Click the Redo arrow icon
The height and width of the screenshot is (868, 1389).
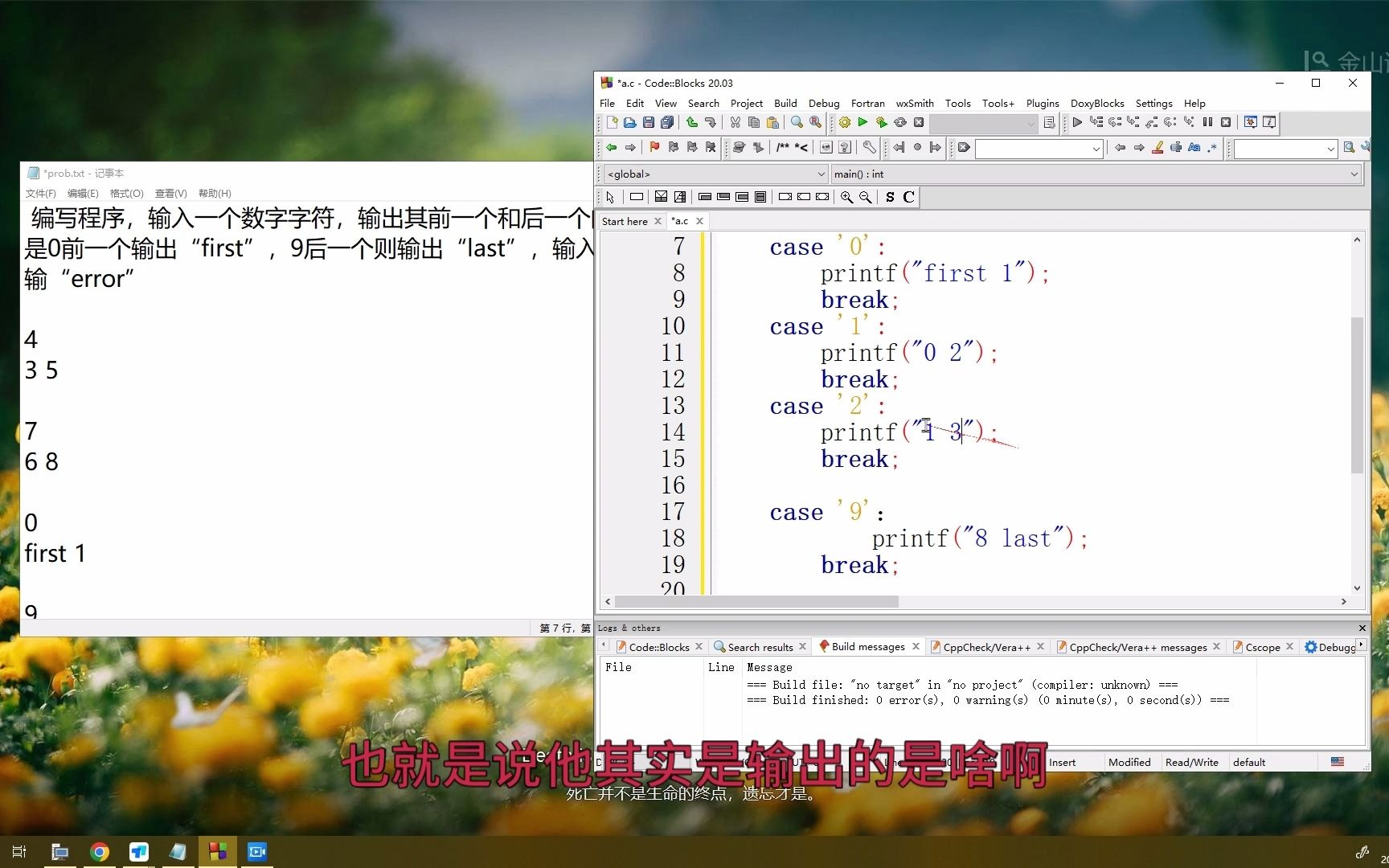pyautogui.click(x=710, y=123)
